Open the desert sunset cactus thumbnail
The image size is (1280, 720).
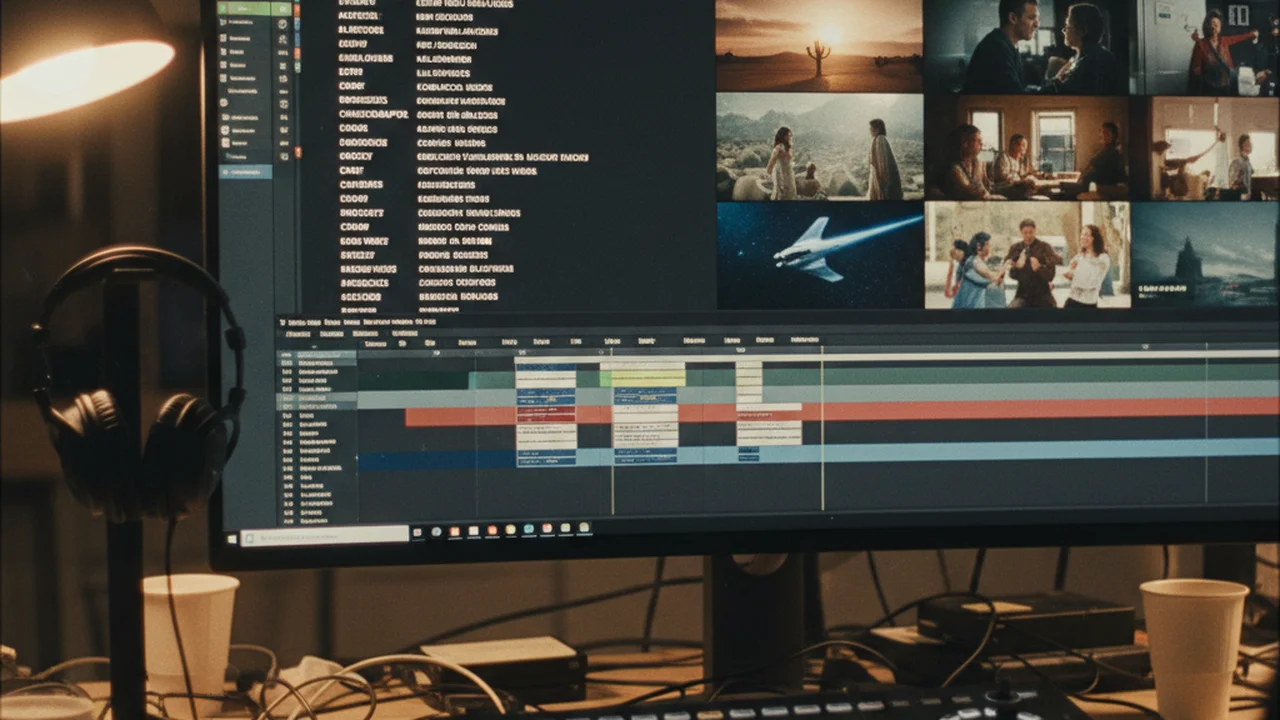coord(819,45)
